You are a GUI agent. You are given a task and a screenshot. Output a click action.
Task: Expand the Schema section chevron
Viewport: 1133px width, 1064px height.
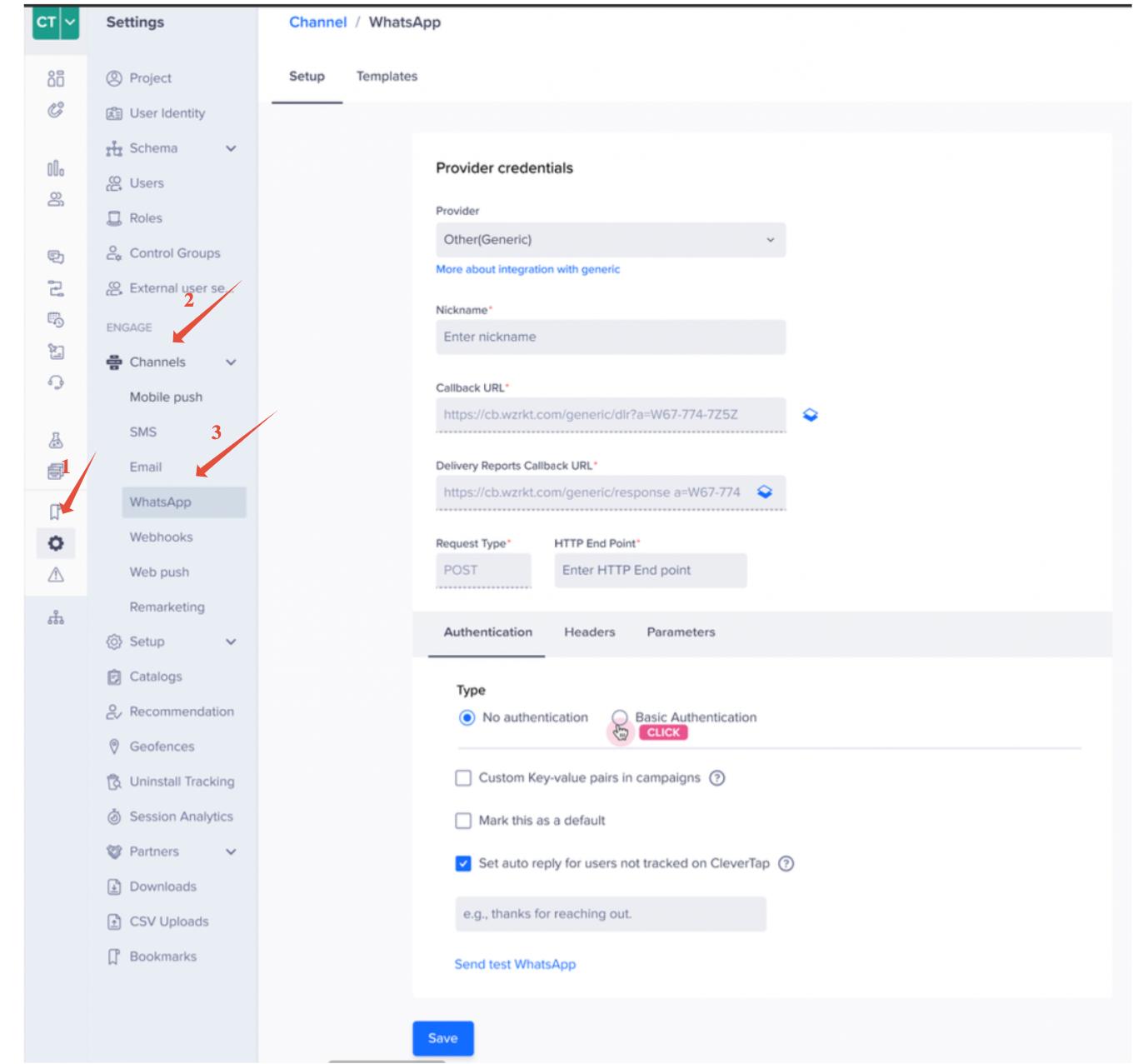pyautogui.click(x=231, y=148)
